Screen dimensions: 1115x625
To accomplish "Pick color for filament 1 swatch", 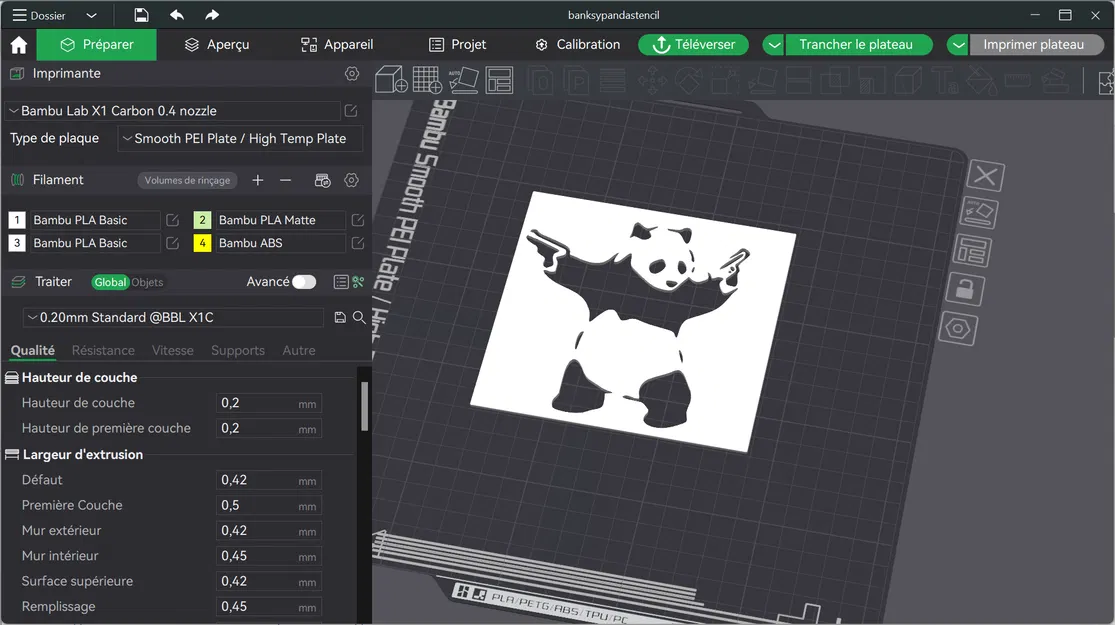I will (17, 220).
